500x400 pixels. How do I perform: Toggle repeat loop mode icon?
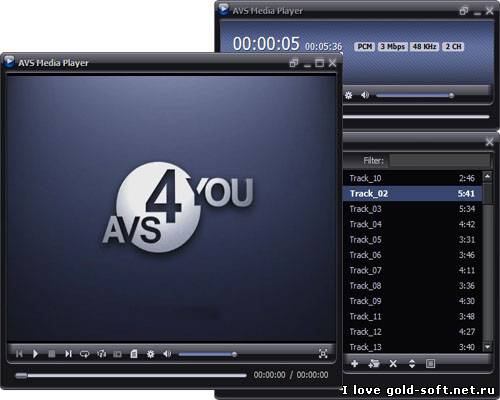coord(85,354)
